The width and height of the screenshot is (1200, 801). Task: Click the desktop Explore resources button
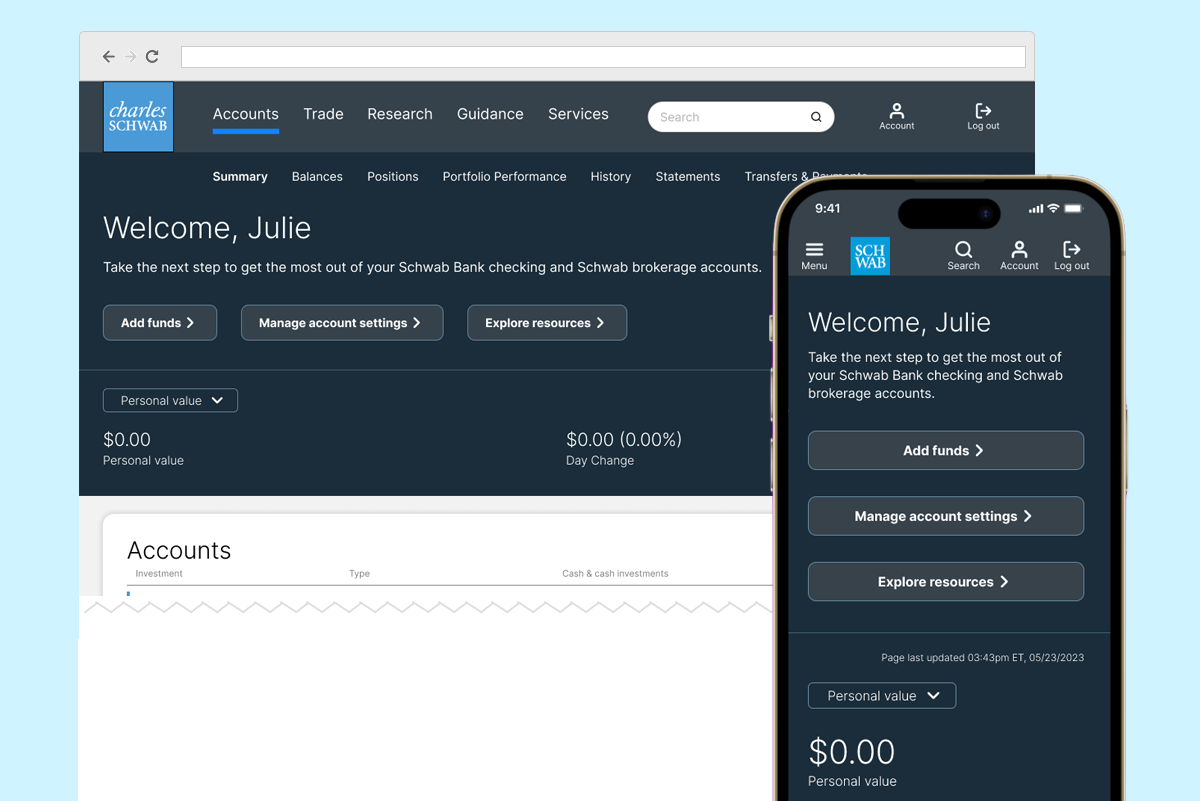click(x=547, y=323)
